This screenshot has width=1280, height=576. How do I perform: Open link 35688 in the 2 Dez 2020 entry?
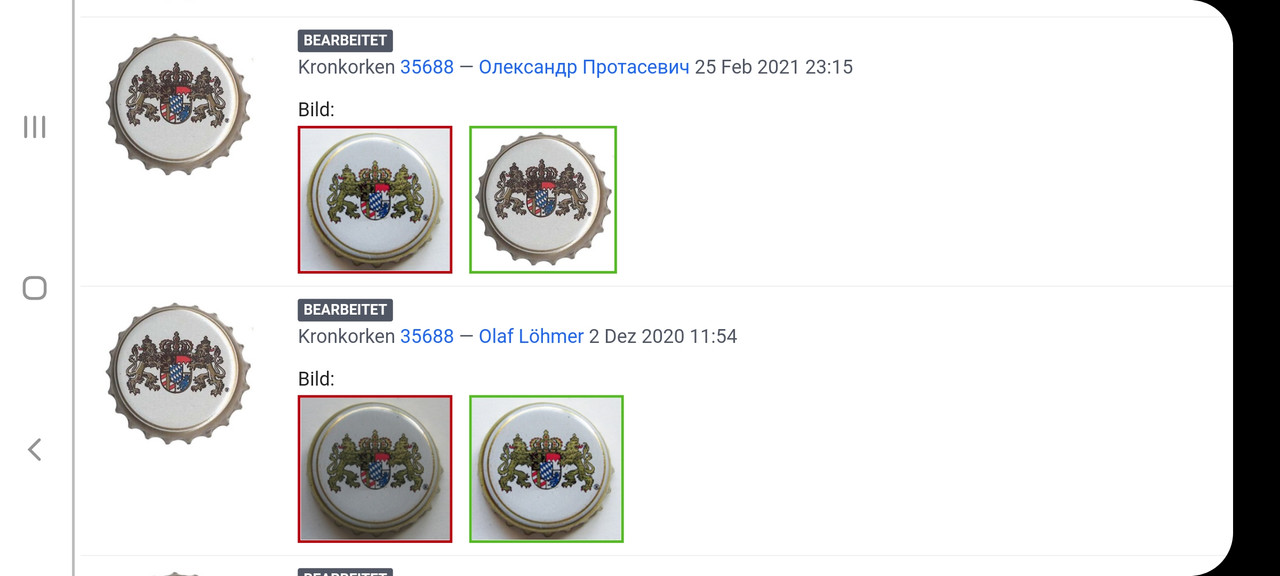pos(427,336)
